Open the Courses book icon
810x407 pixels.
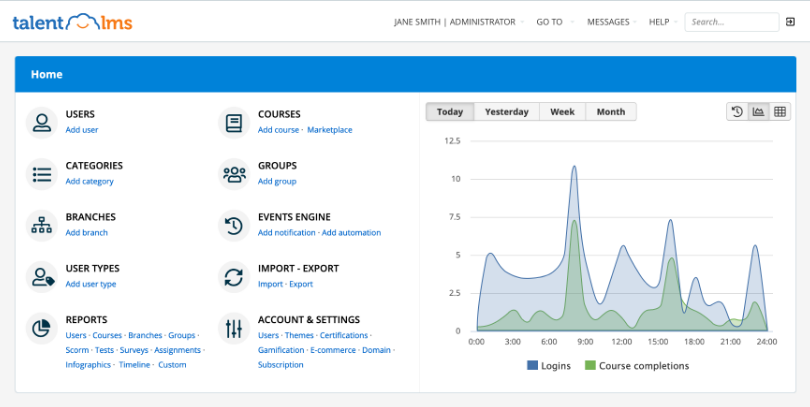234,123
